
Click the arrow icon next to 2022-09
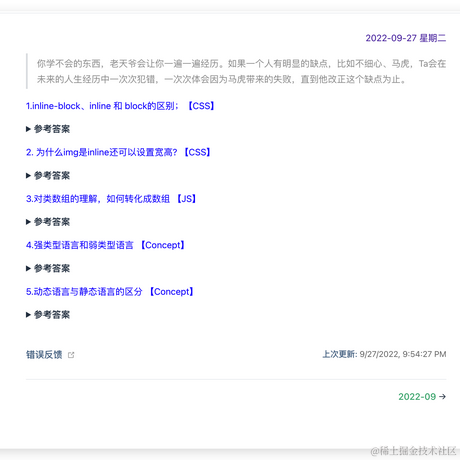click(x=442, y=397)
